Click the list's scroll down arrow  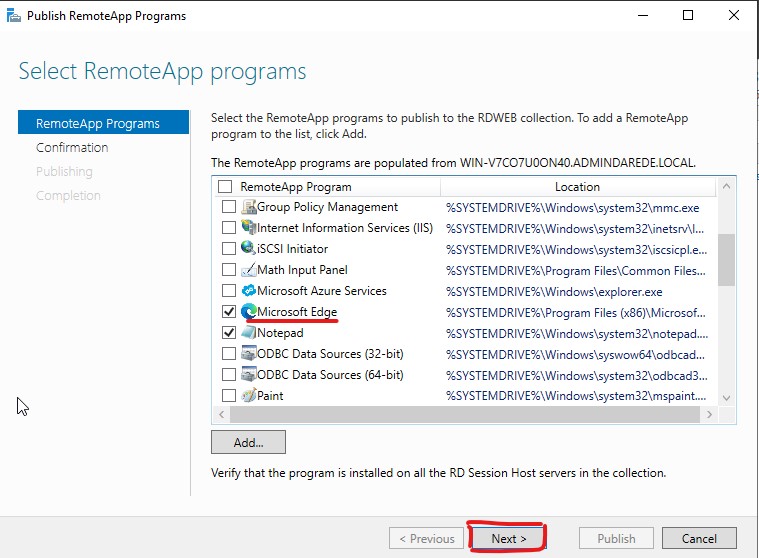click(x=726, y=398)
